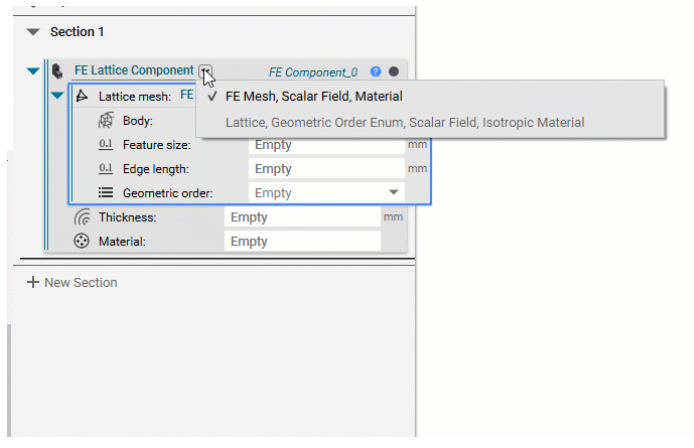Open the blue help question mark
694x448 pixels.
pyautogui.click(x=375, y=71)
